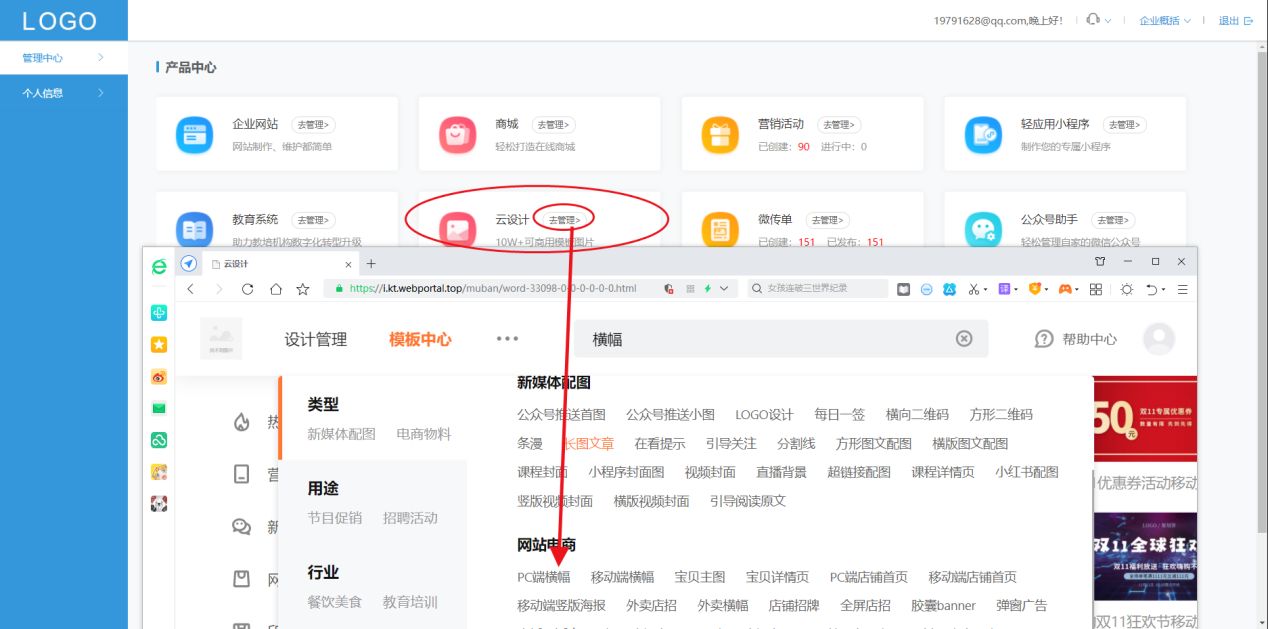1268x629 pixels.
Task: Go to browser home page icon
Action: 275,289
